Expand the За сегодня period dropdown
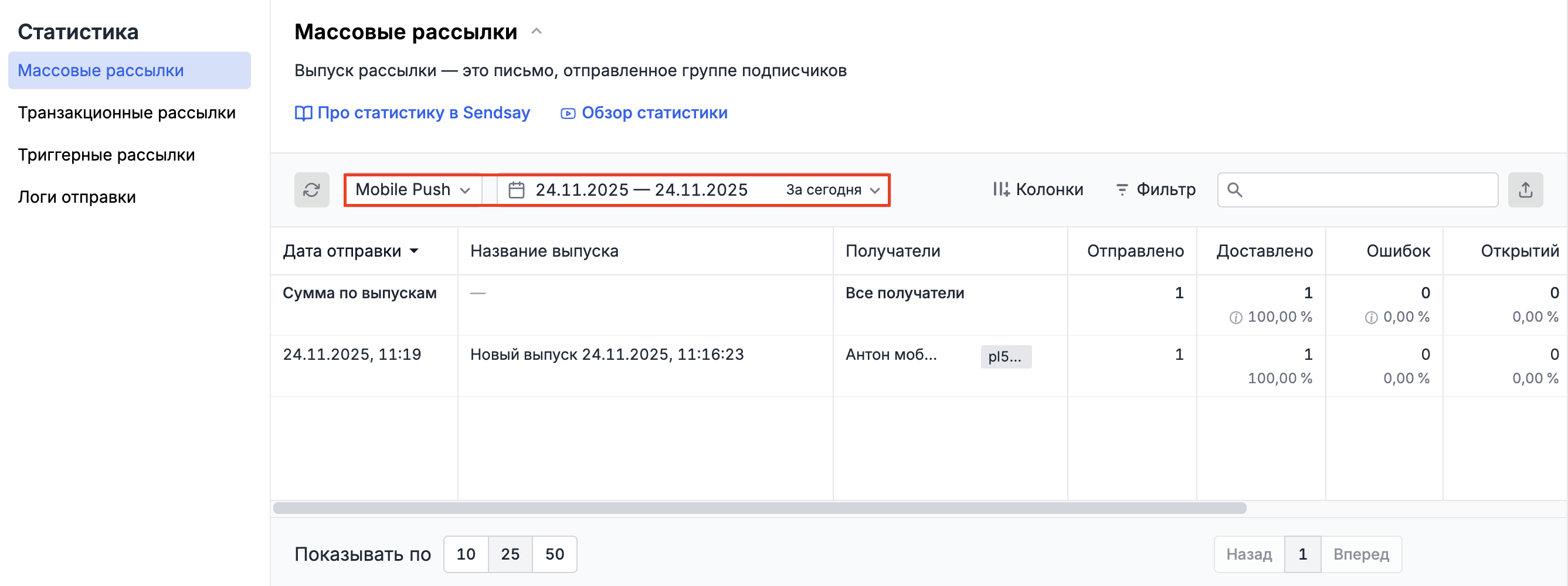 pyautogui.click(x=832, y=190)
